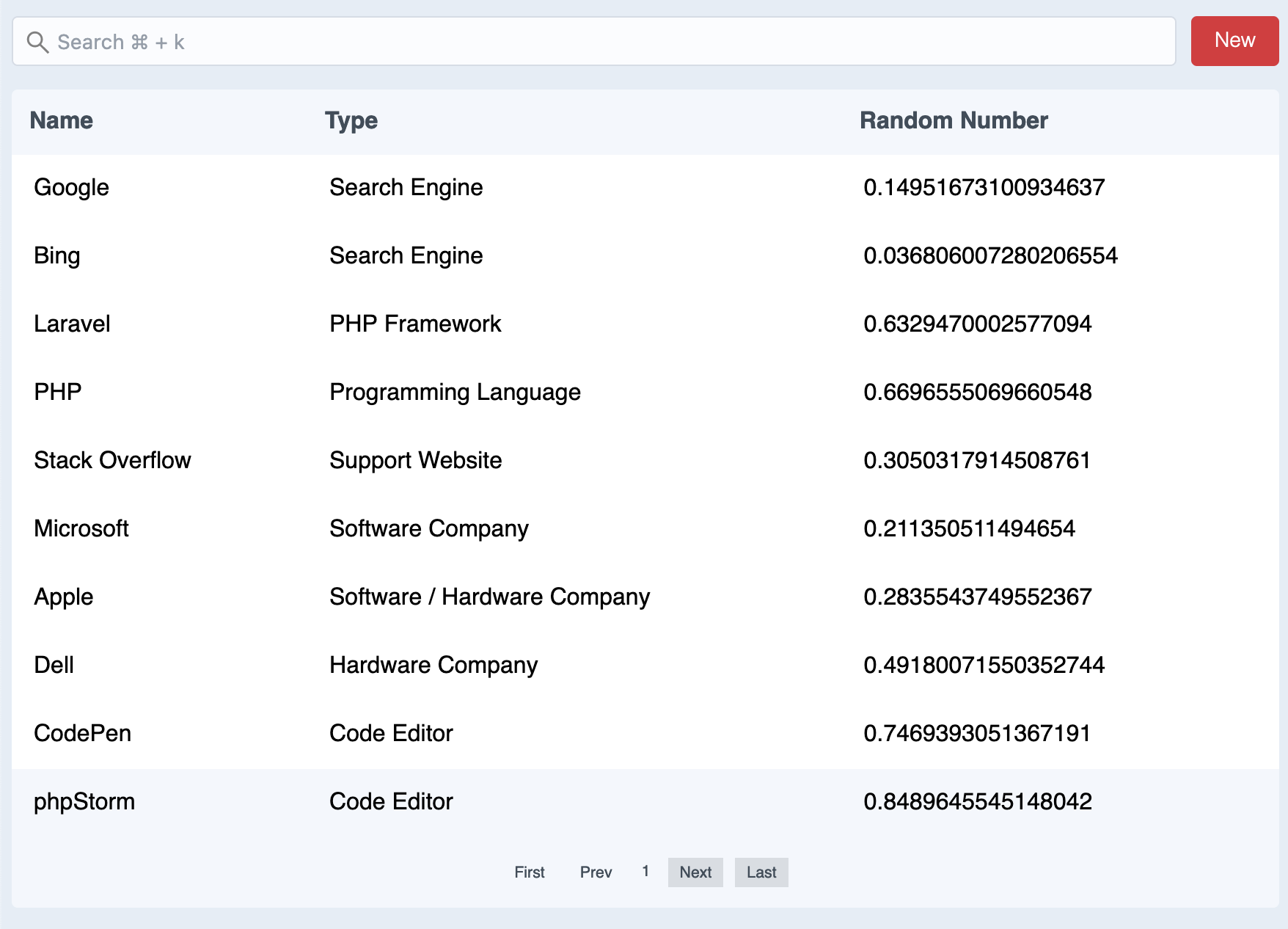Viewport: 1288px width, 929px height.
Task: Select the Apple name cell
Action: pos(64,597)
